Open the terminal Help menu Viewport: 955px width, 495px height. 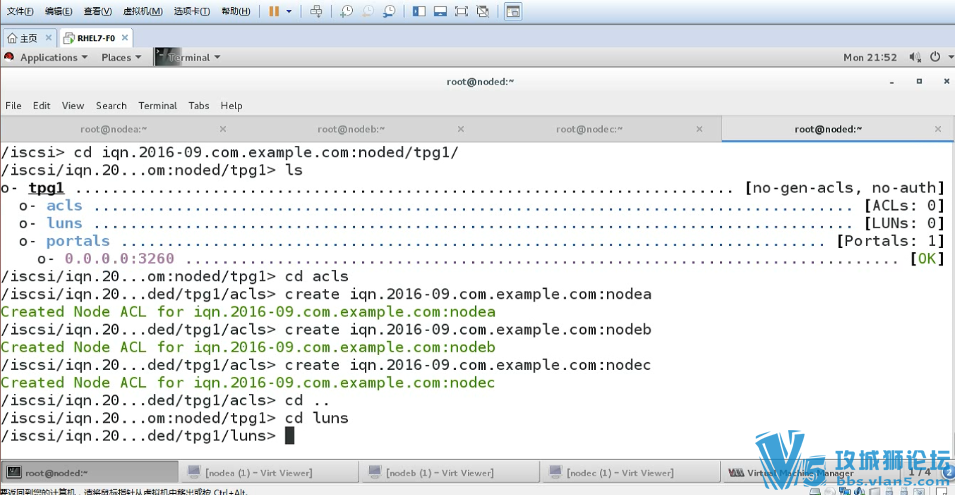[231, 105]
